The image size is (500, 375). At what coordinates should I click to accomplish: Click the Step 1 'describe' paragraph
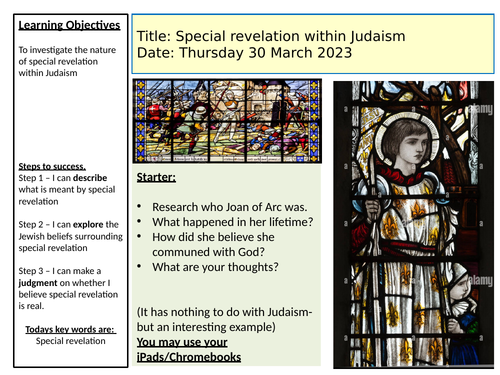point(67,190)
